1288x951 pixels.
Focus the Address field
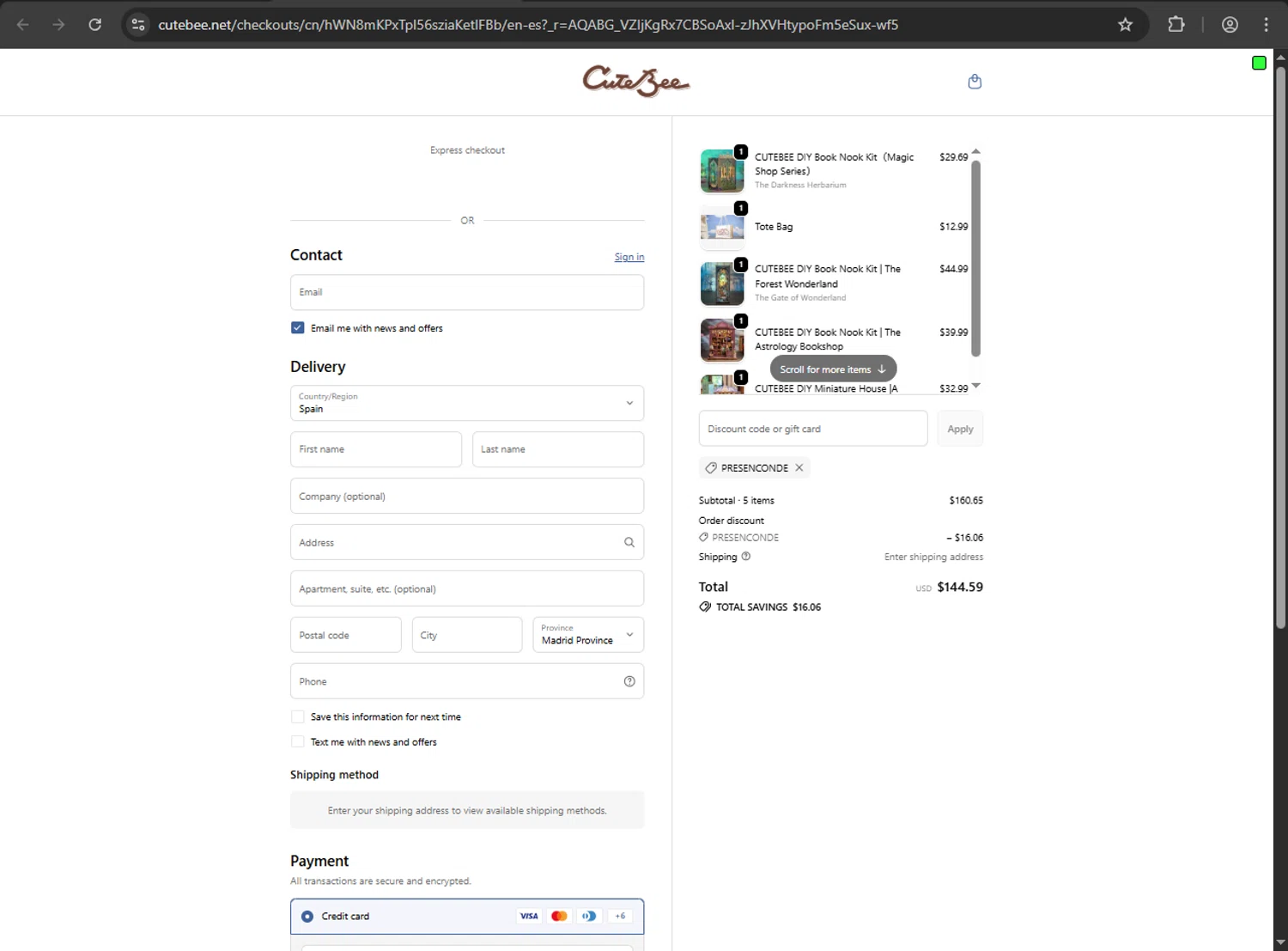pos(467,542)
